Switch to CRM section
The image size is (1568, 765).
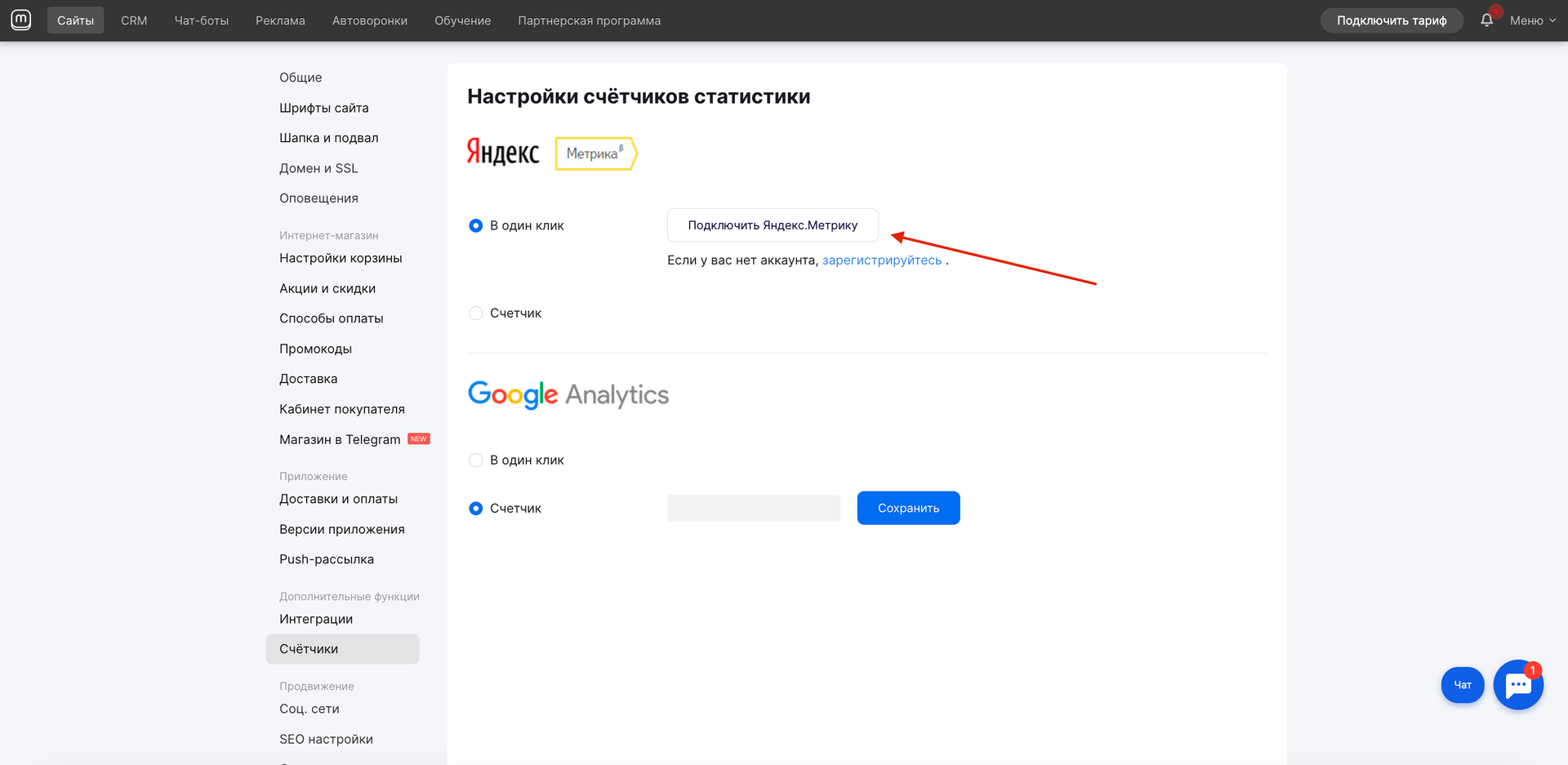coord(134,20)
